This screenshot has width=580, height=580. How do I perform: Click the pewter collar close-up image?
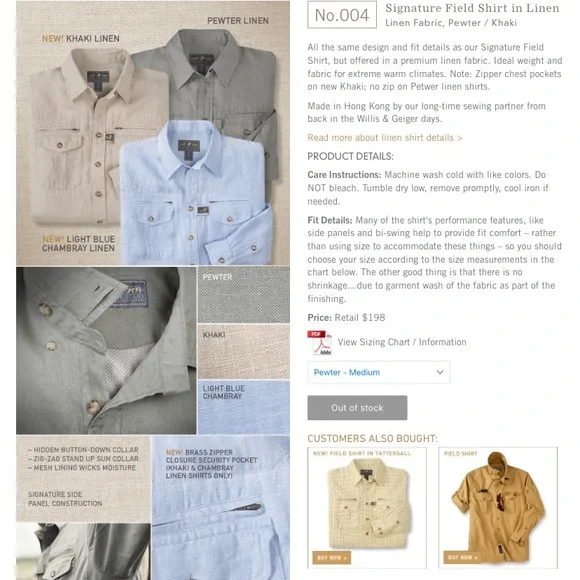coord(106,350)
